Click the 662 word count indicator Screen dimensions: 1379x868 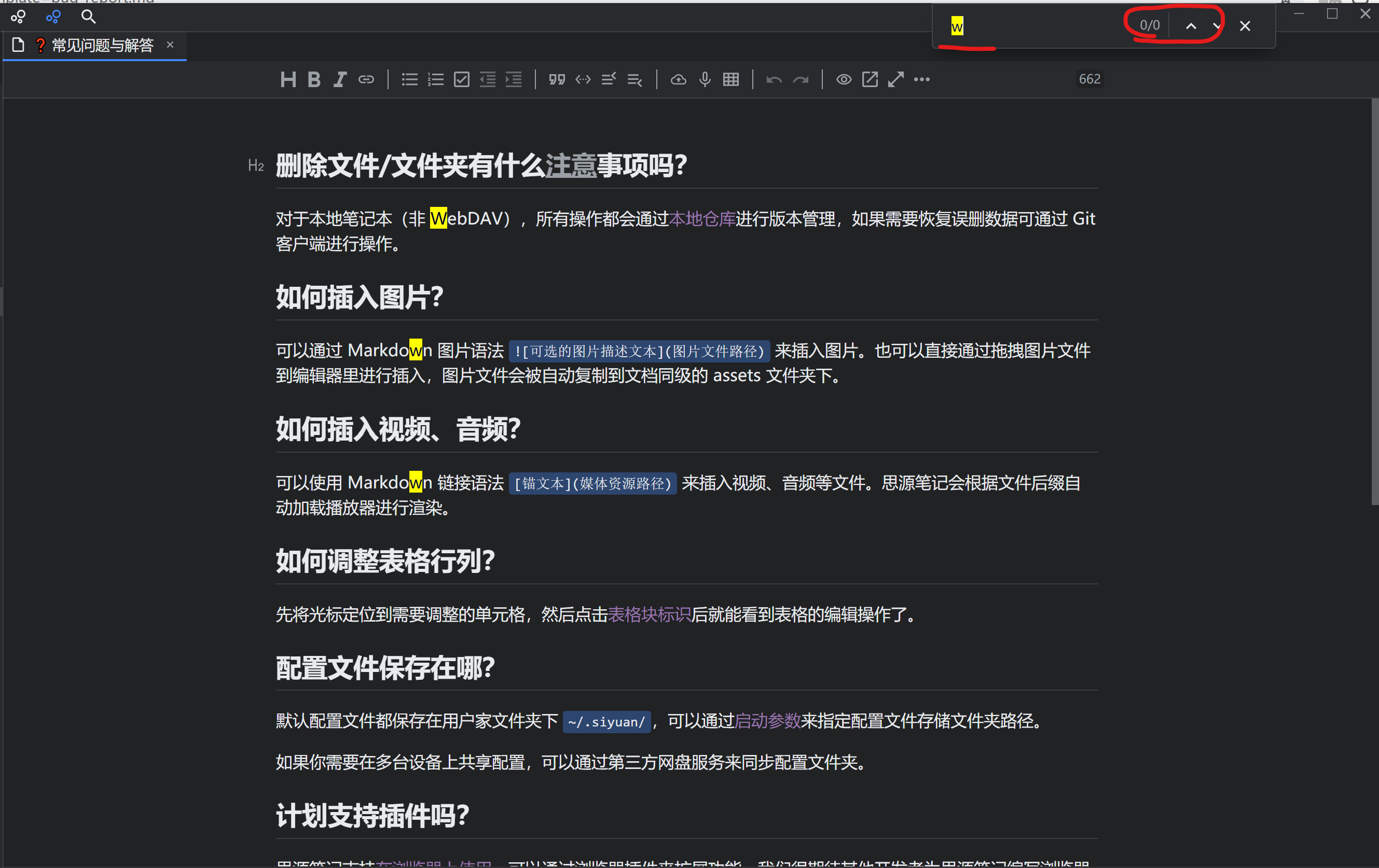[x=1090, y=79]
